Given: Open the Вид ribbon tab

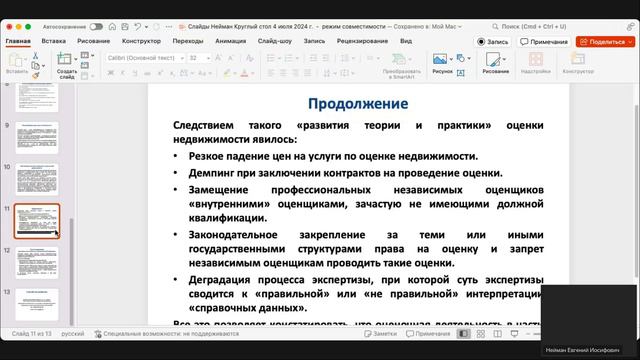Looking at the screenshot, I should (x=406, y=41).
